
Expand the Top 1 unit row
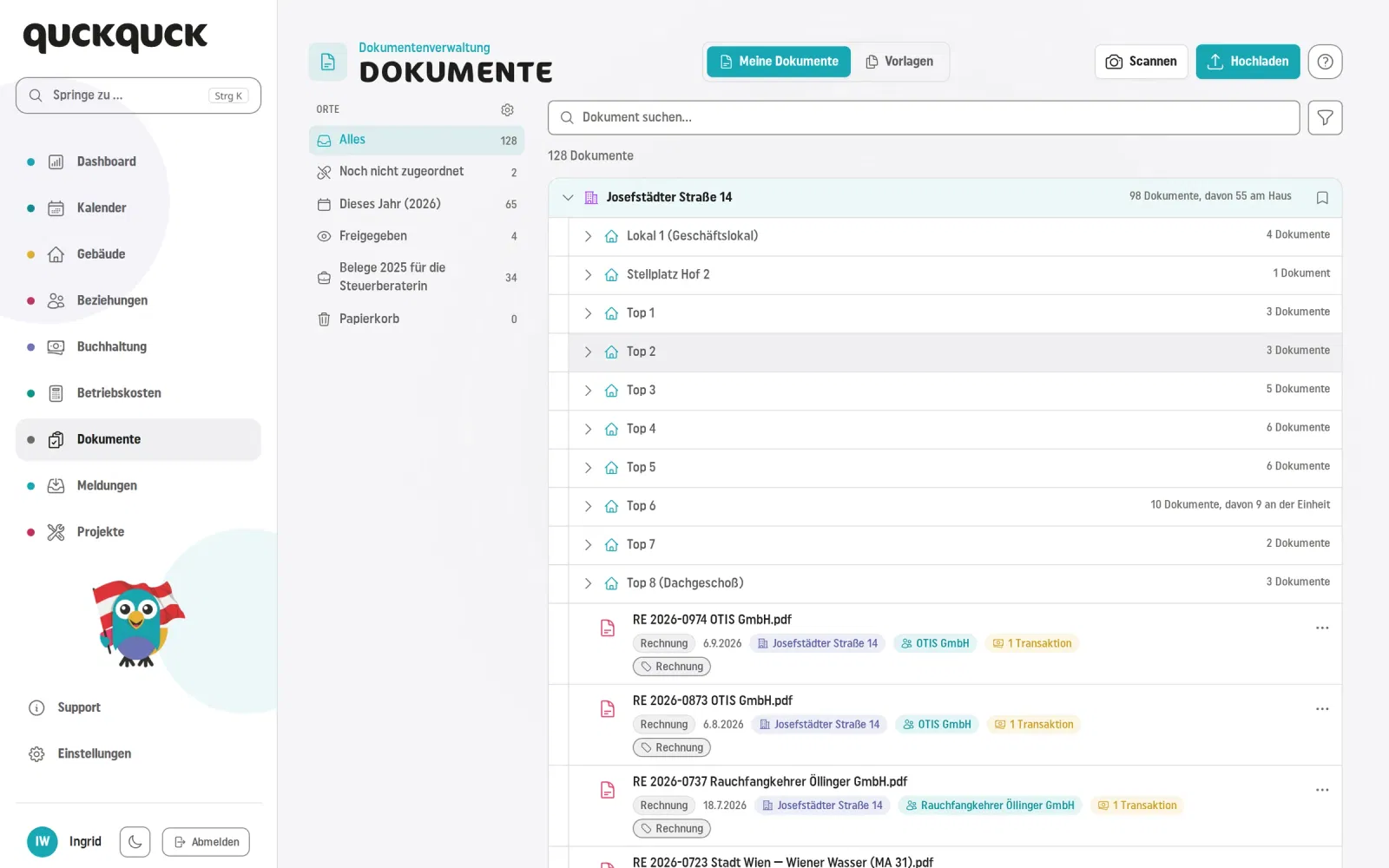click(588, 313)
